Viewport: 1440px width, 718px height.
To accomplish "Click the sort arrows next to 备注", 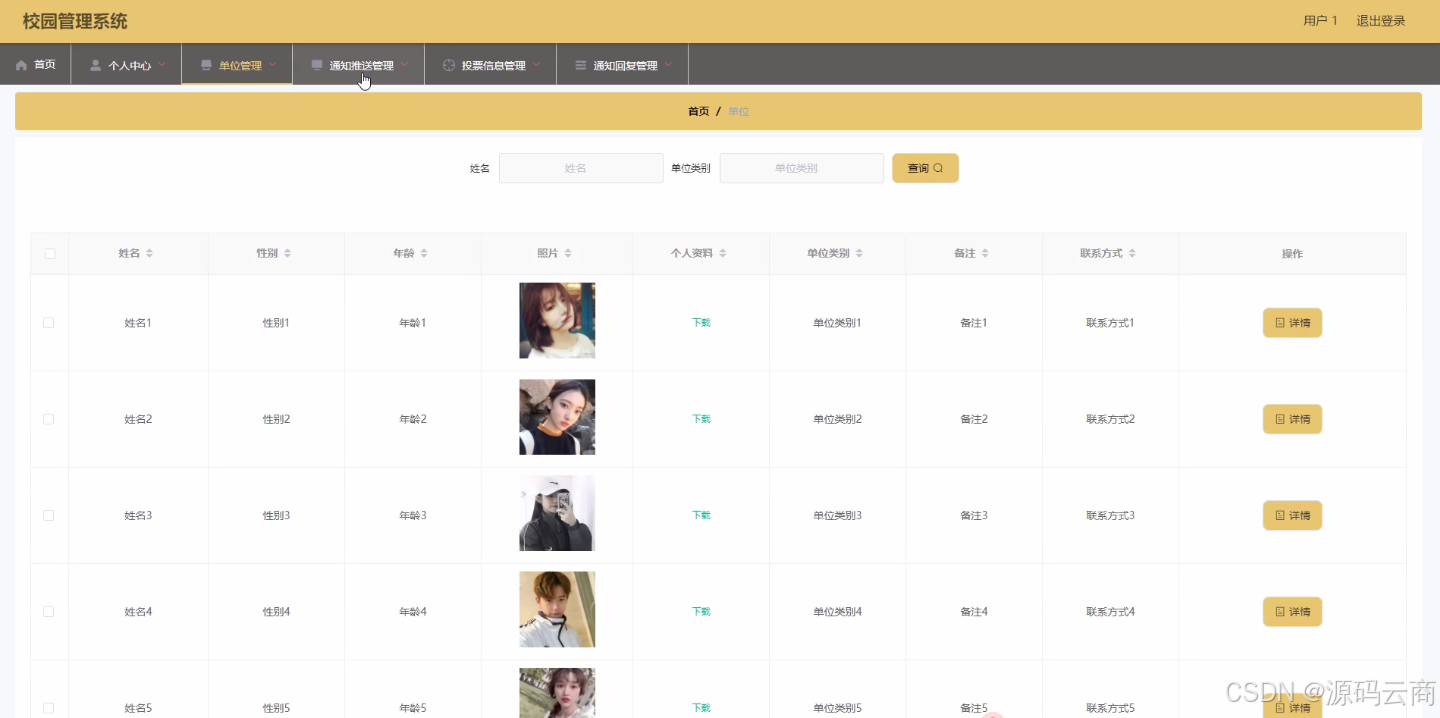I will tap(984, 254).
